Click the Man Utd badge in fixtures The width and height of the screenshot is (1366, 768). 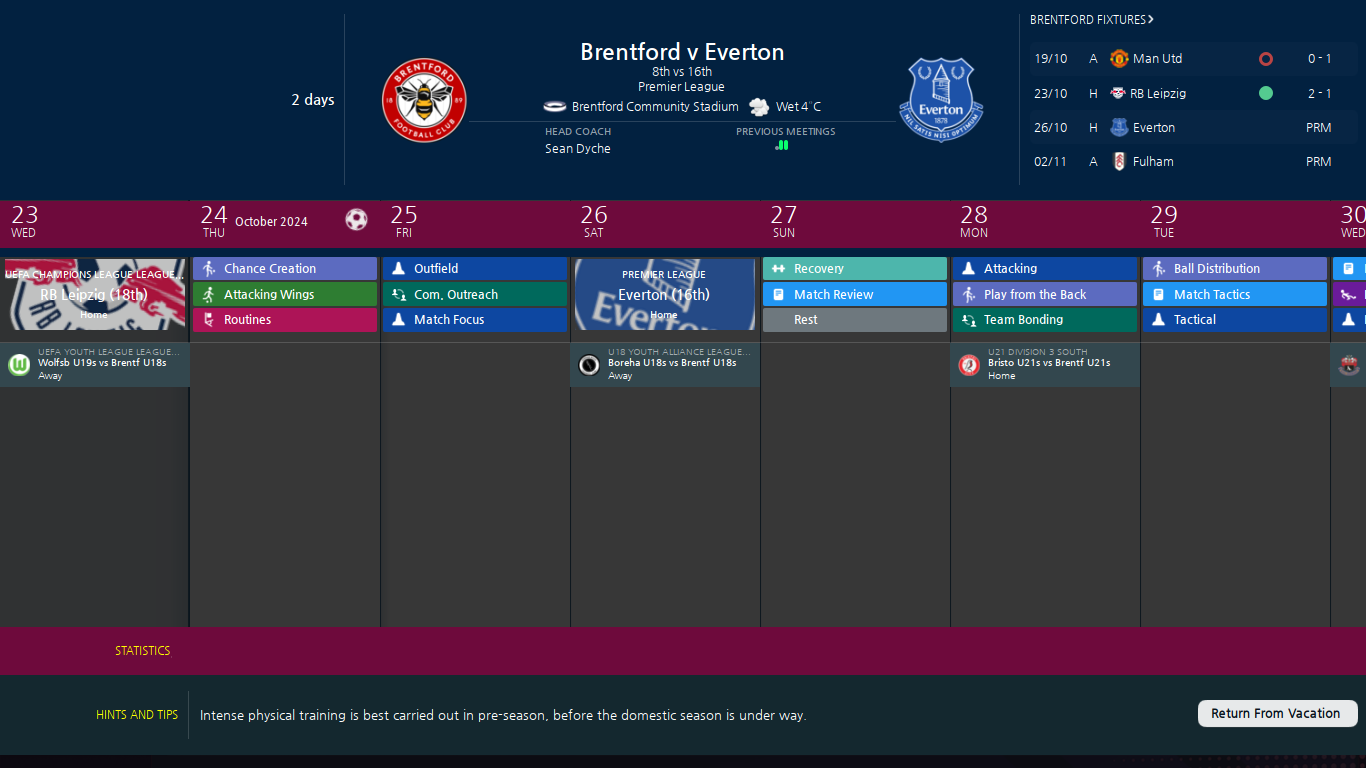coord(1119,59)
